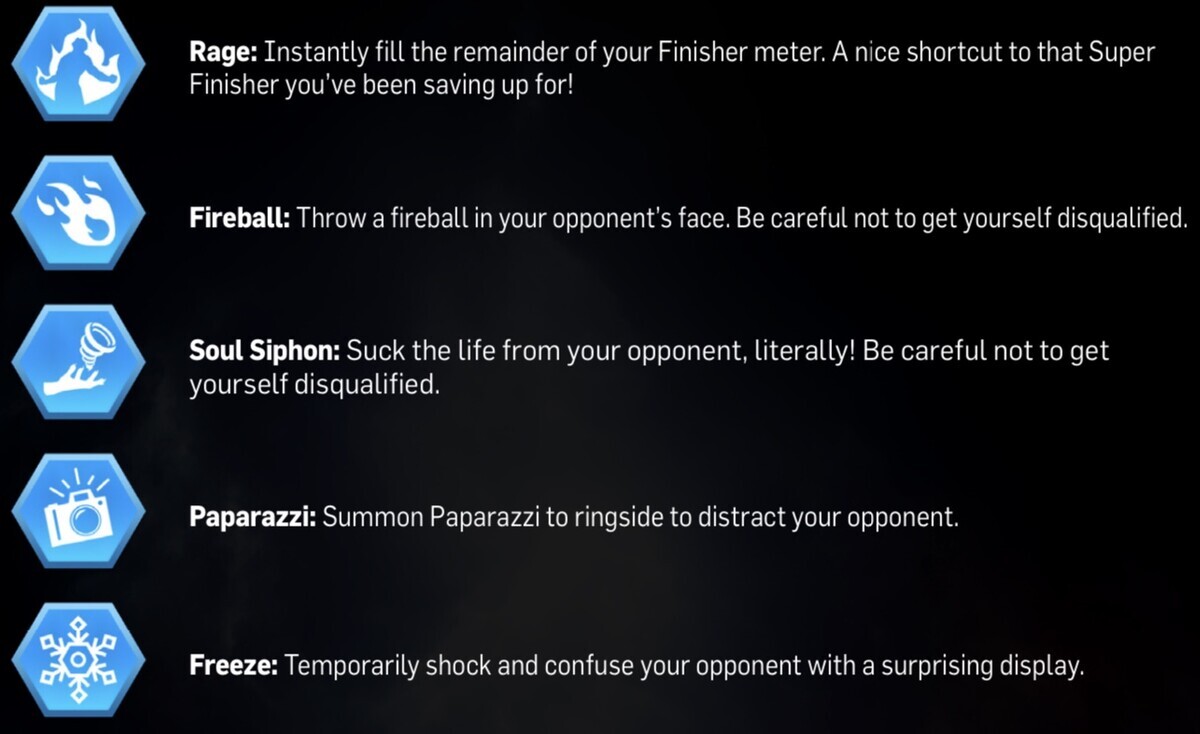Viewport: 1200px width, 734px height.
Task: Click the Rage flaming figure icon
Action: 78,61
